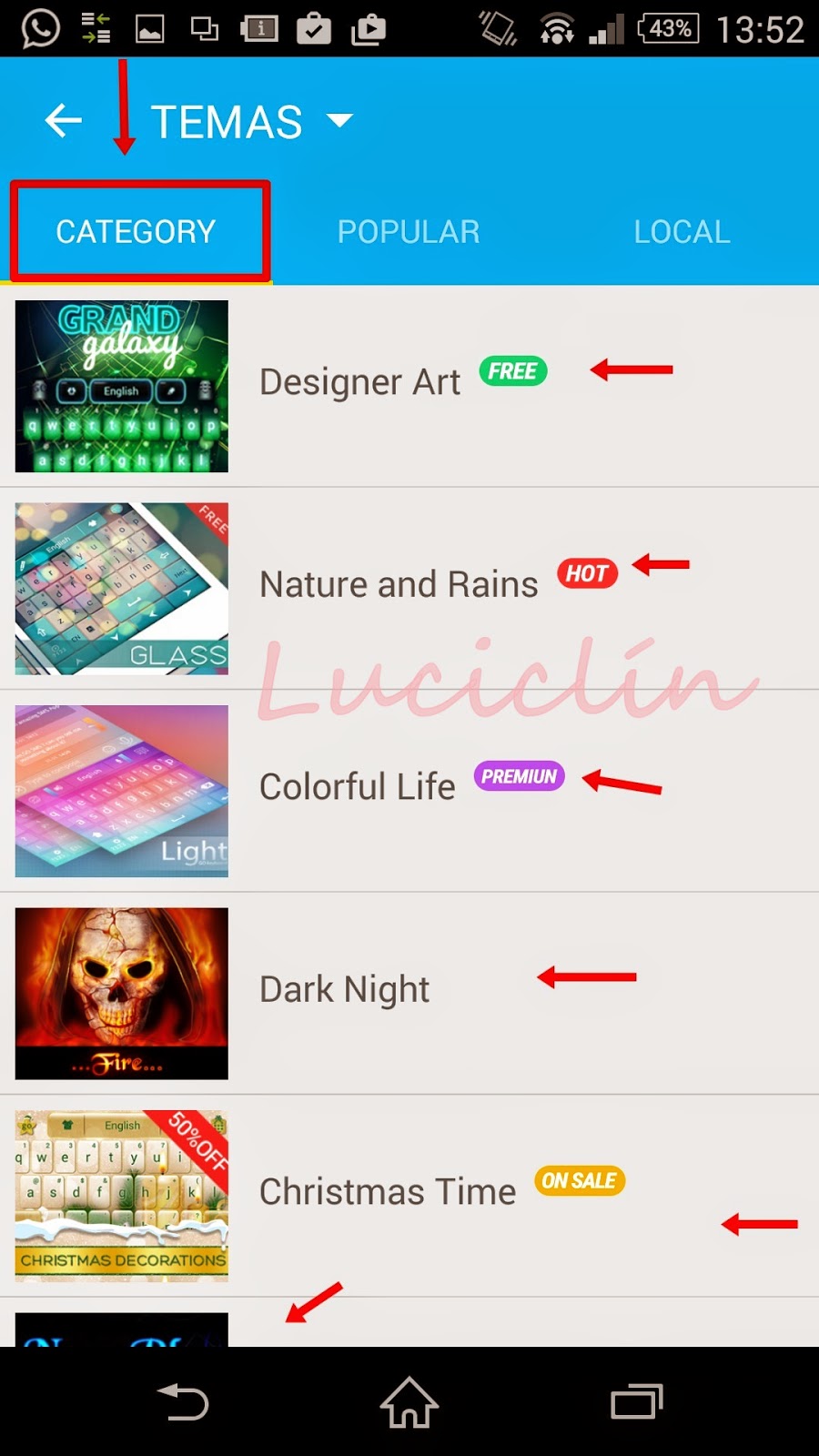The height and width of the screenshot is (1456, 819).
Task: Tap the purple PREMIUN badge
Action: coord(519,776)
